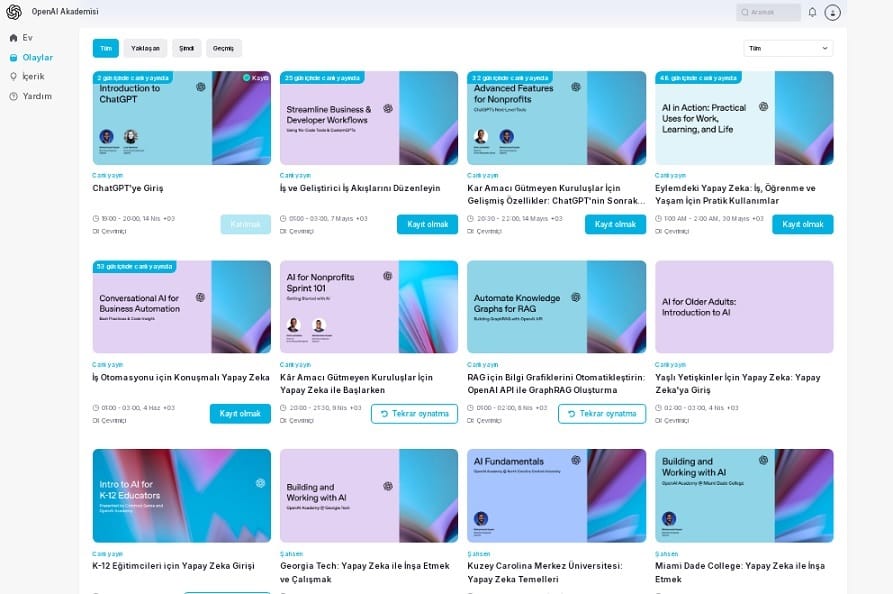Open the ChatGPT'ye Giriş event title

[128, 188]
